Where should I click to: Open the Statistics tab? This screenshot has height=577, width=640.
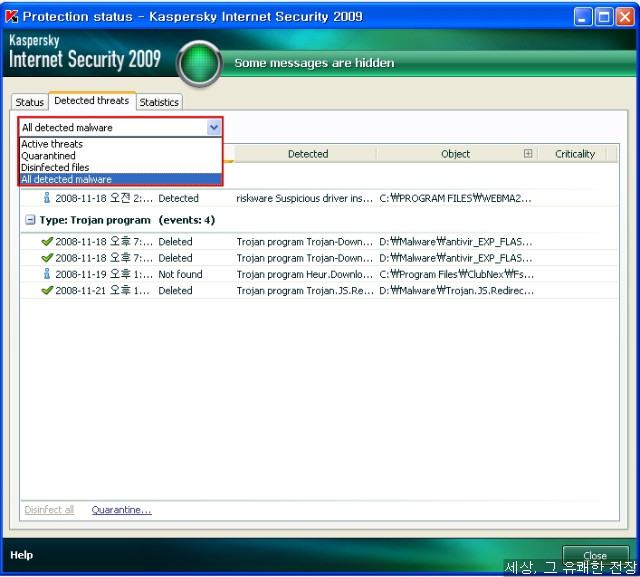159,102
